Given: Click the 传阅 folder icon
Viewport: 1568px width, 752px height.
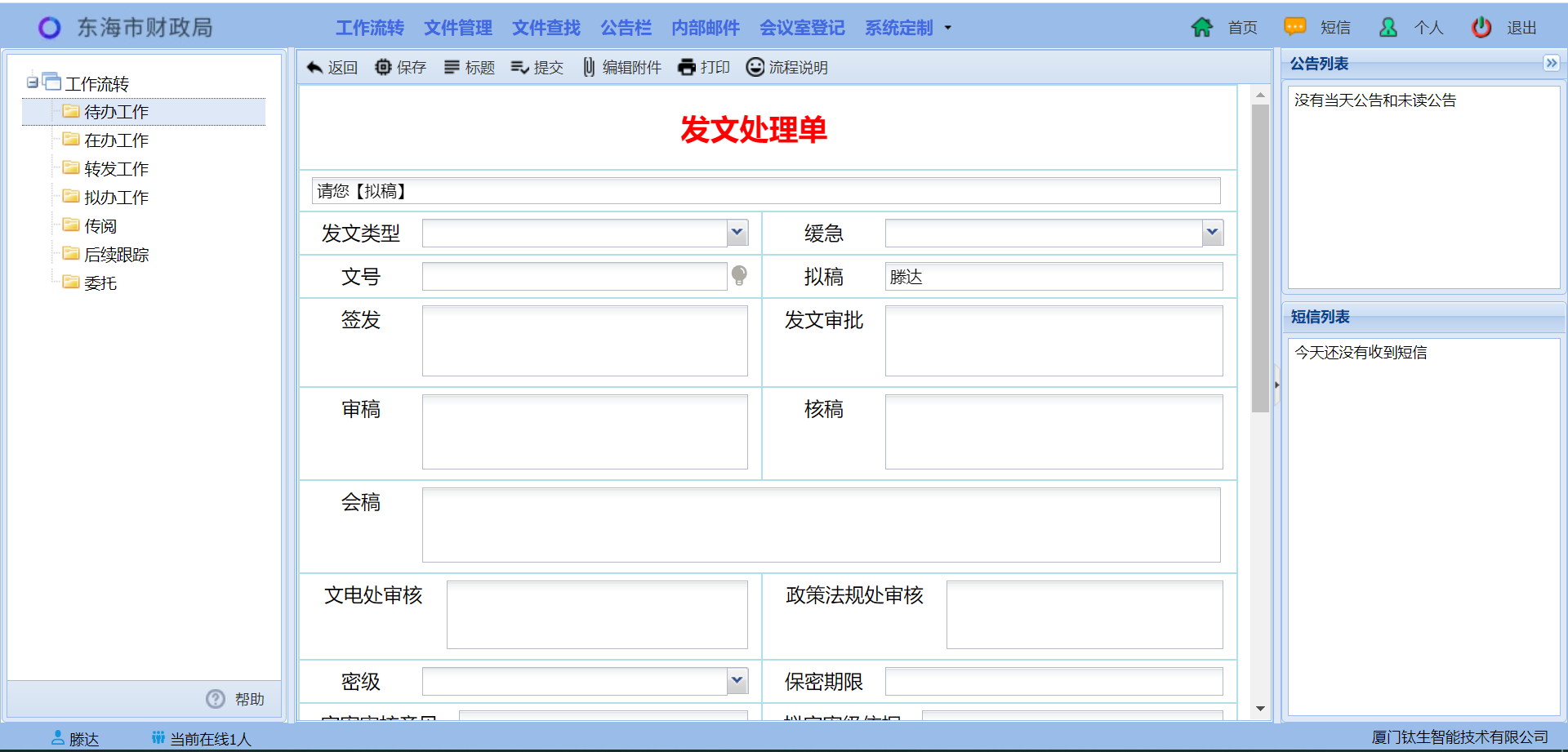Looking at the screenshot, I should (x=71, y=225).
